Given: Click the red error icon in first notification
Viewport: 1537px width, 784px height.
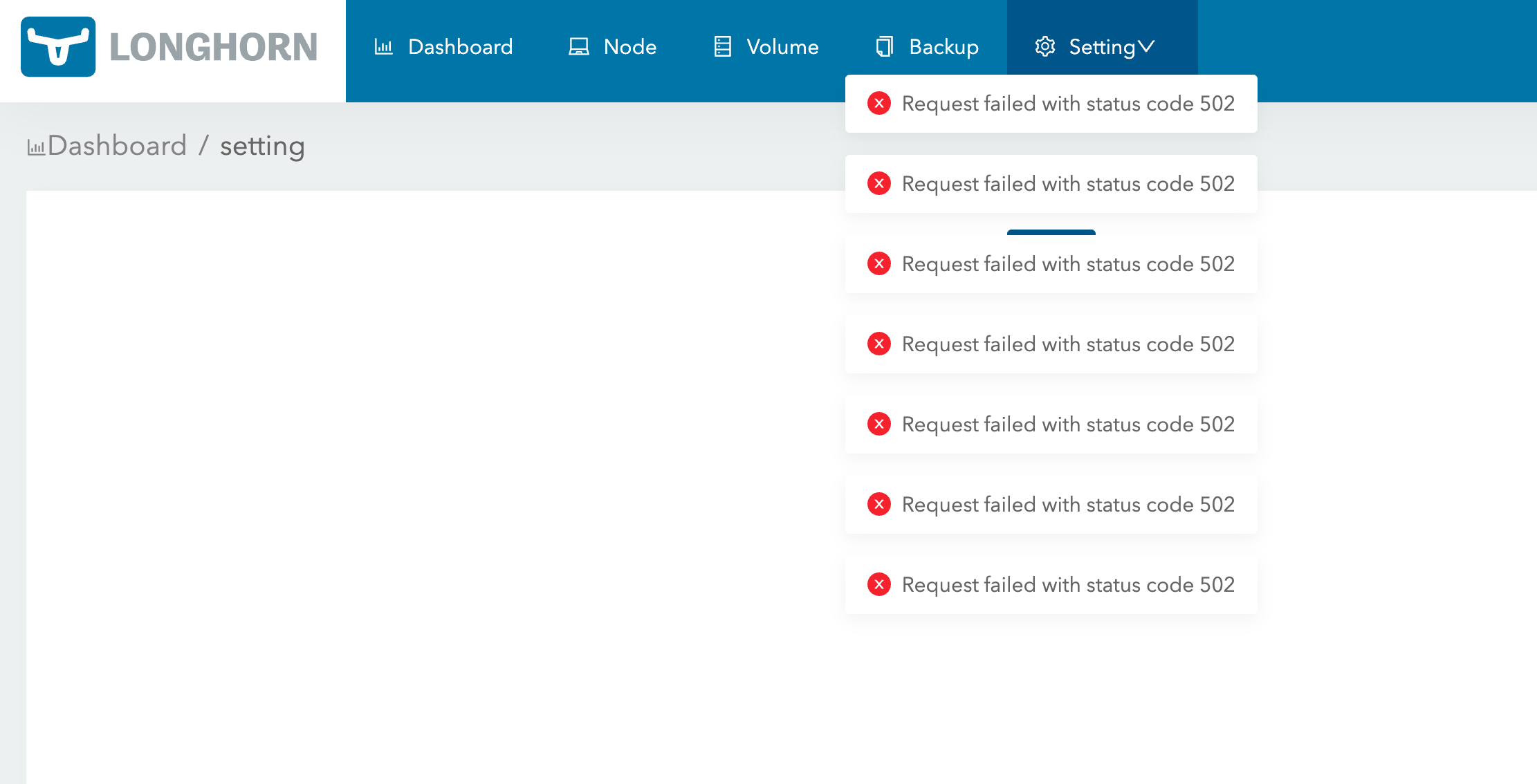Looking at the screenshot, I should (879, 104).
